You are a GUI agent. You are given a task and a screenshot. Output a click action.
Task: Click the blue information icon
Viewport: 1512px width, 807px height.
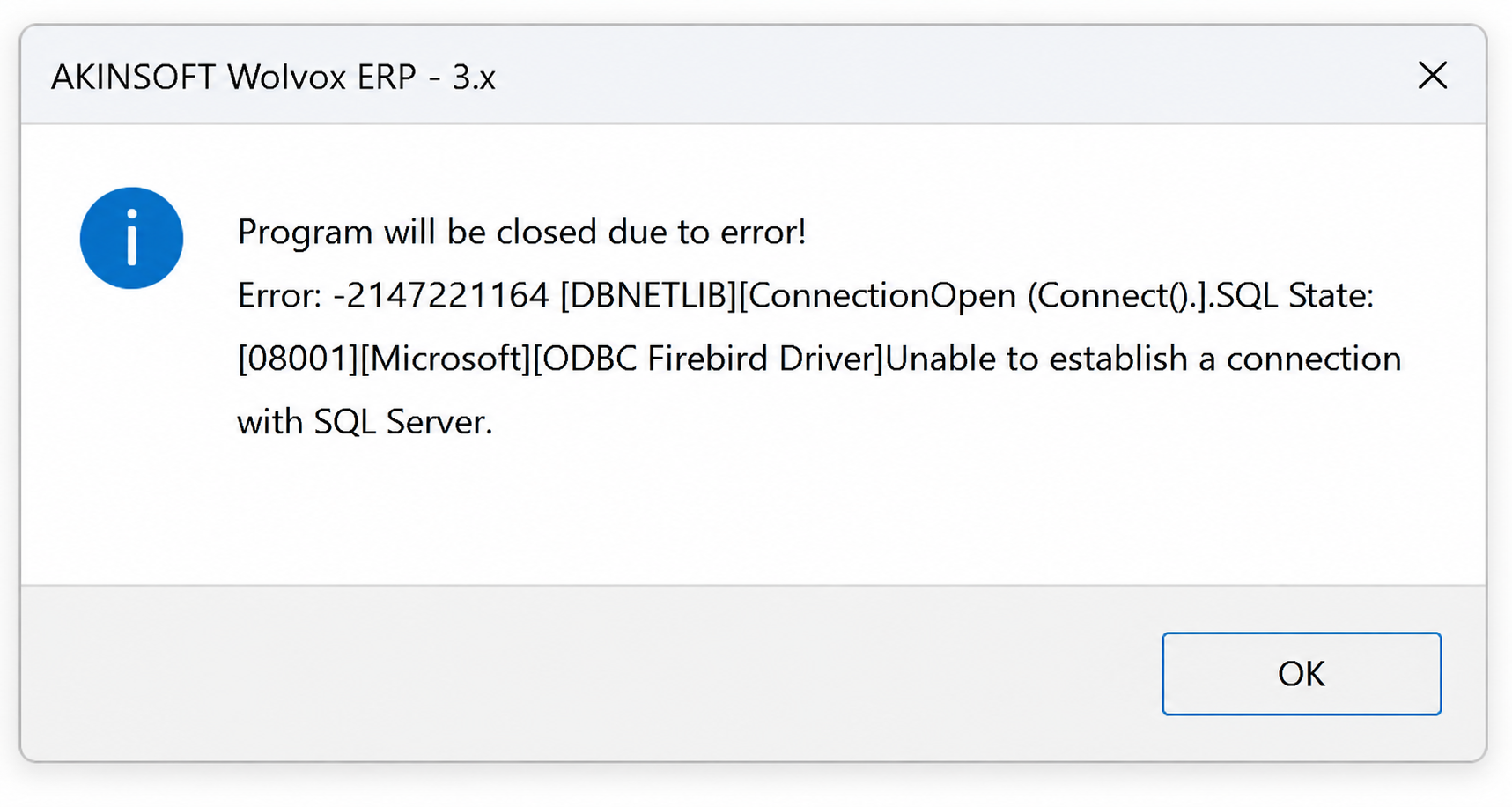click(x=131, y=238)
